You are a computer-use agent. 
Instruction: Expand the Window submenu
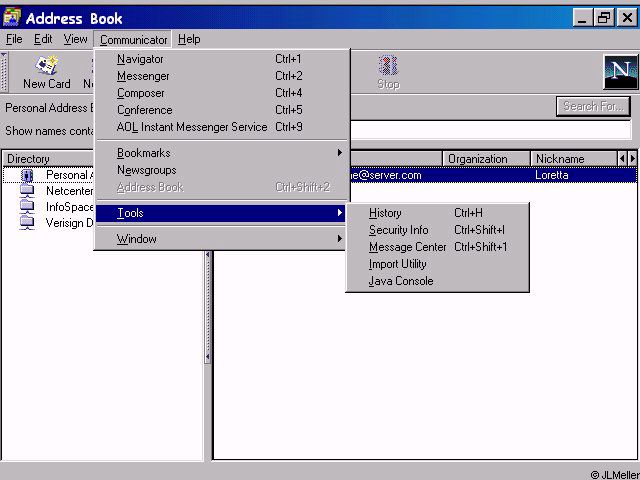(222, 239)
